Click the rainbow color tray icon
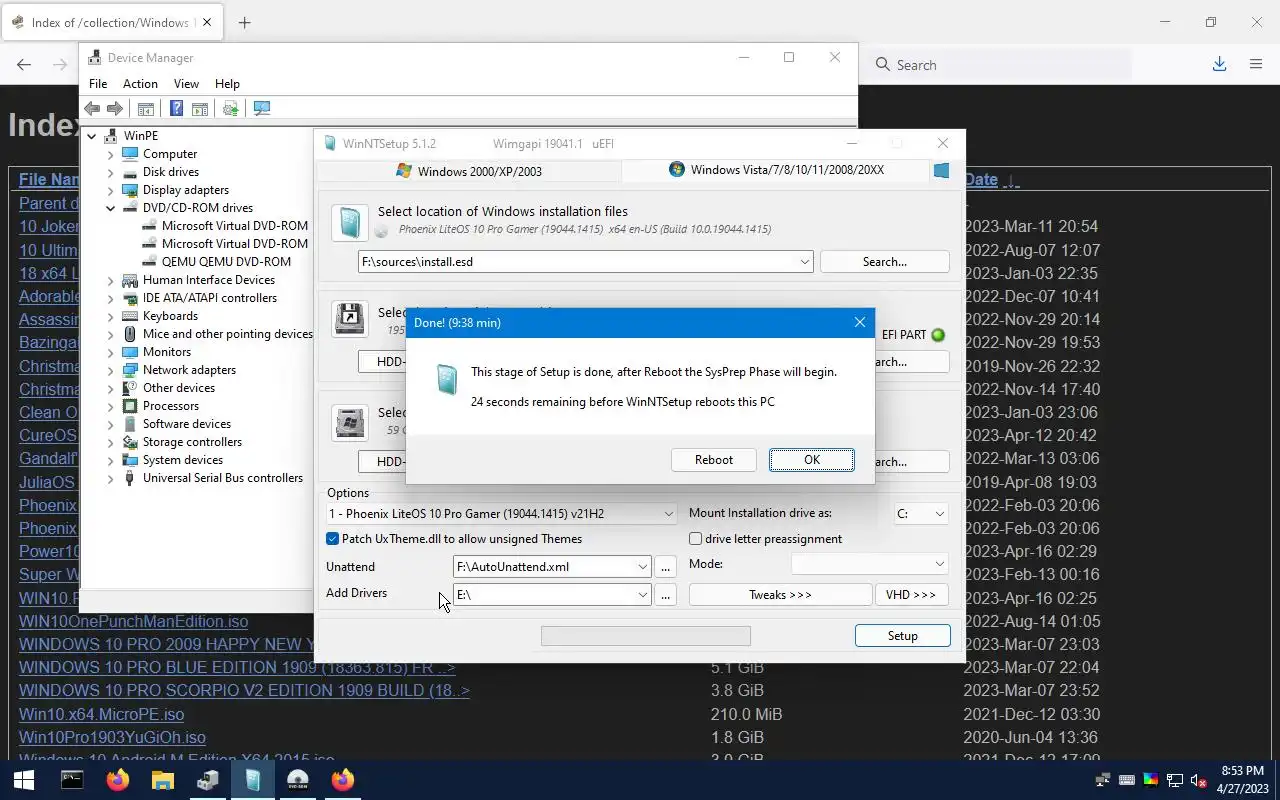The width and height of the screenshot is (1280, 800). coord(1151,780)
